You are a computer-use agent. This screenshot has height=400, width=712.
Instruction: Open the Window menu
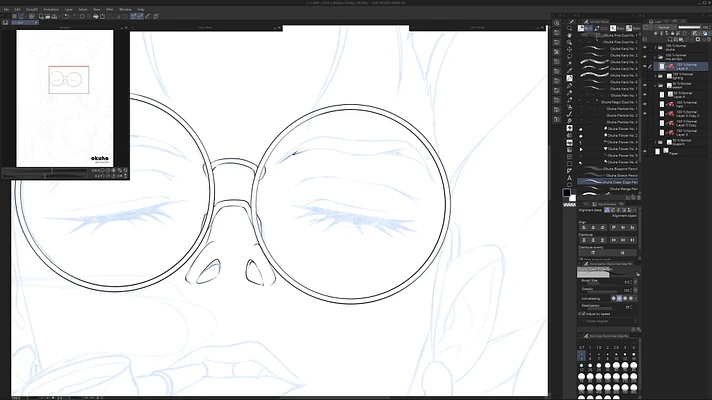[125, 9]
